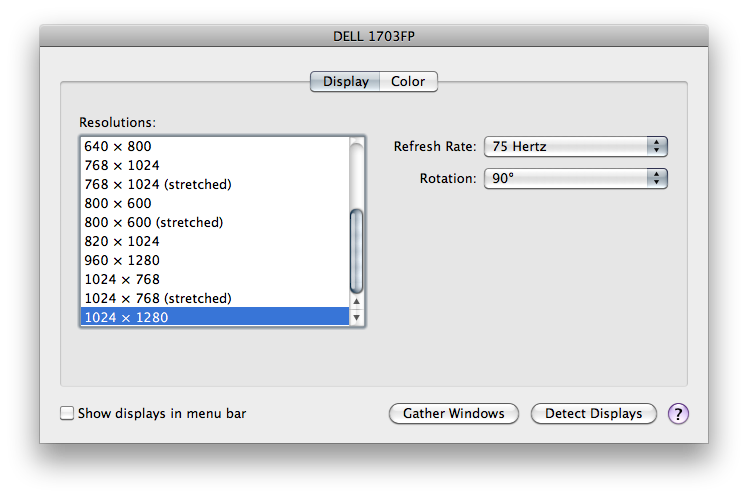Viewport: 748px width, 498px height.
Task: Switch to the Color tab
Action: pos(408,82)
